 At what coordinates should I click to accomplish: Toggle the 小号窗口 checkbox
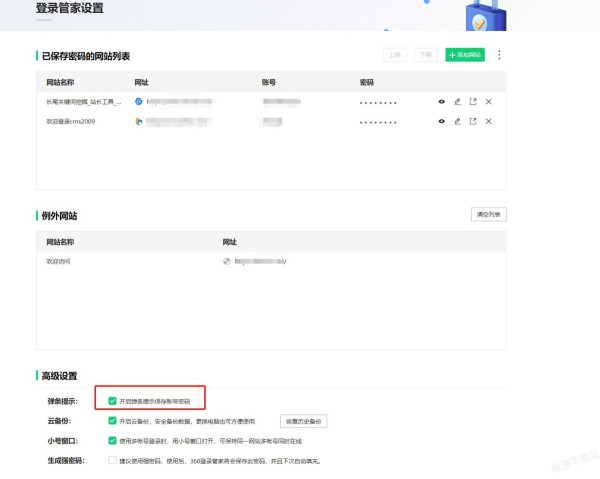(112, 441)
